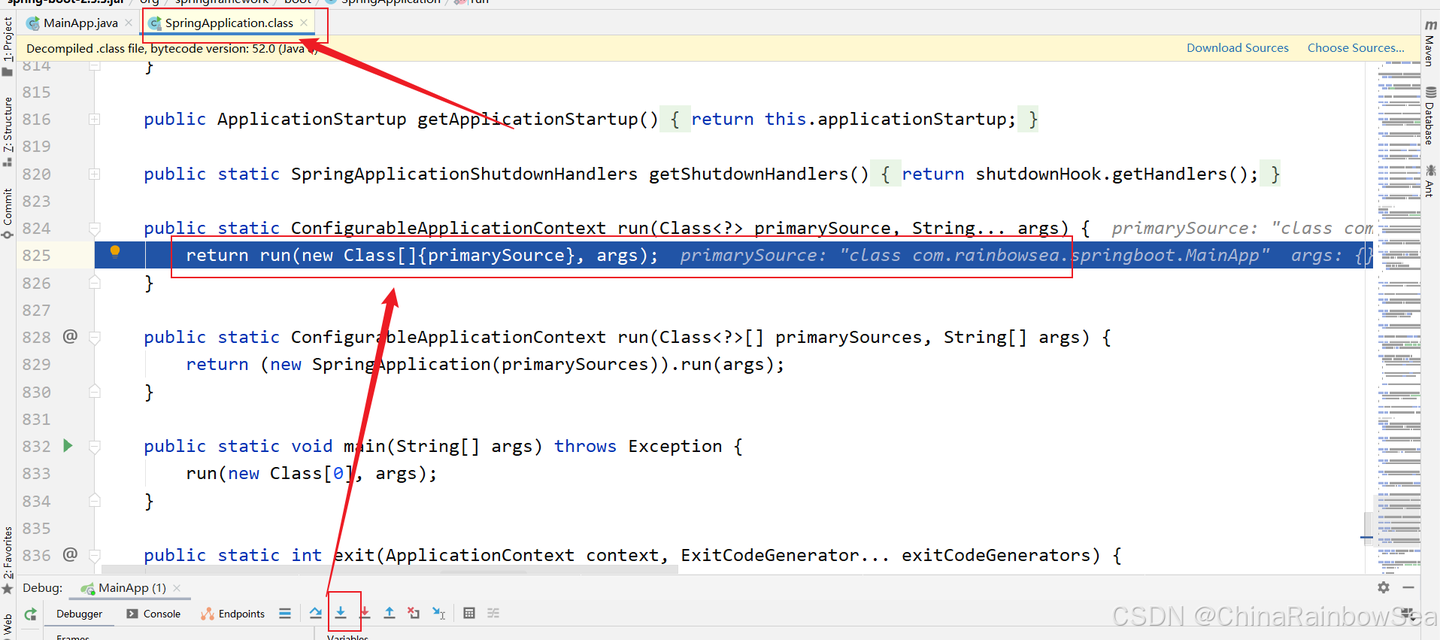Viewport: 1440px width, 640px height.
Task: Click the line number 833 in the gutter
Action: 36,473
